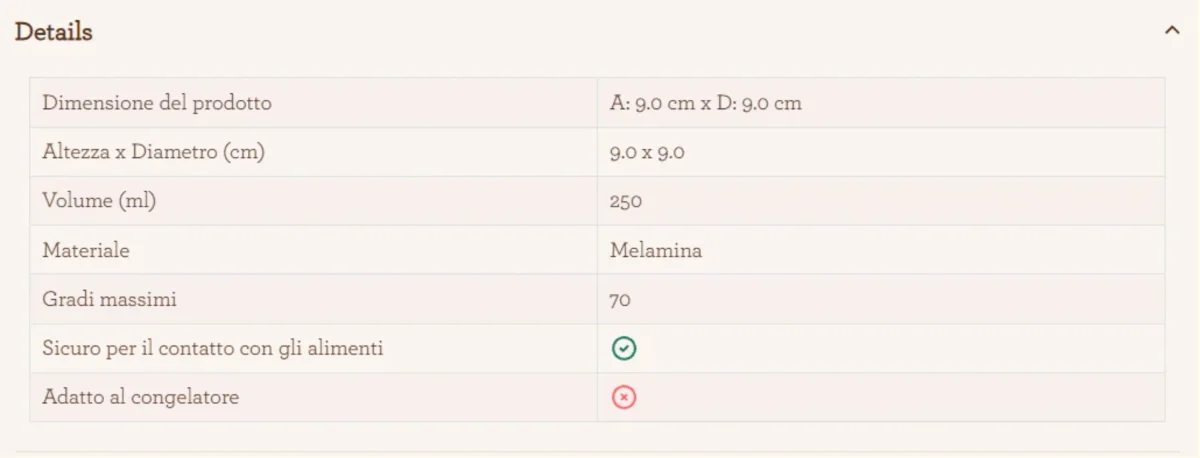Select the word 'Altezza' in the table
1200x458 pixels.
click(x=76, y=152)
